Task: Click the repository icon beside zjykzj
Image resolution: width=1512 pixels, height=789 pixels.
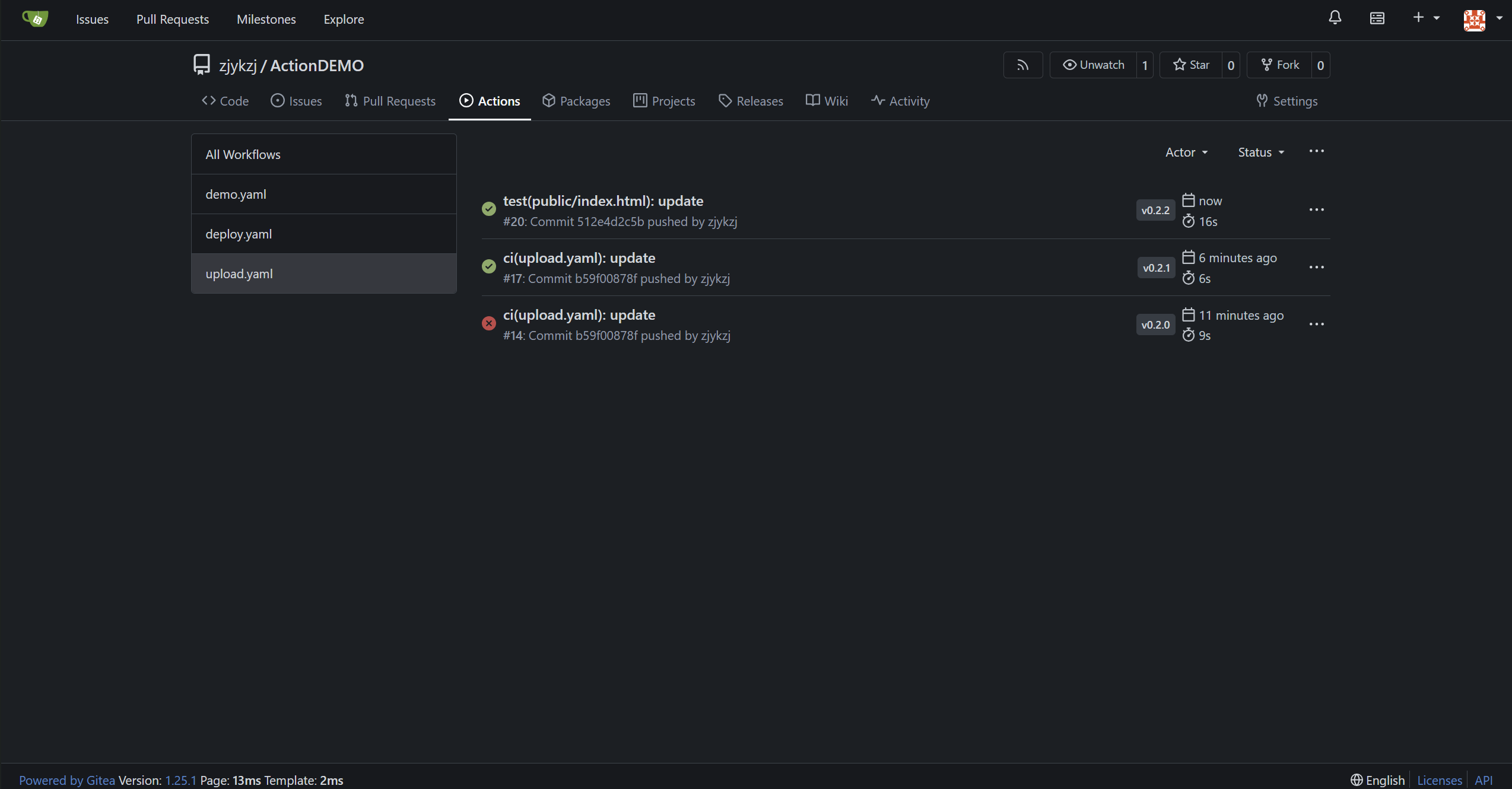Action: (x=202, y=65)
